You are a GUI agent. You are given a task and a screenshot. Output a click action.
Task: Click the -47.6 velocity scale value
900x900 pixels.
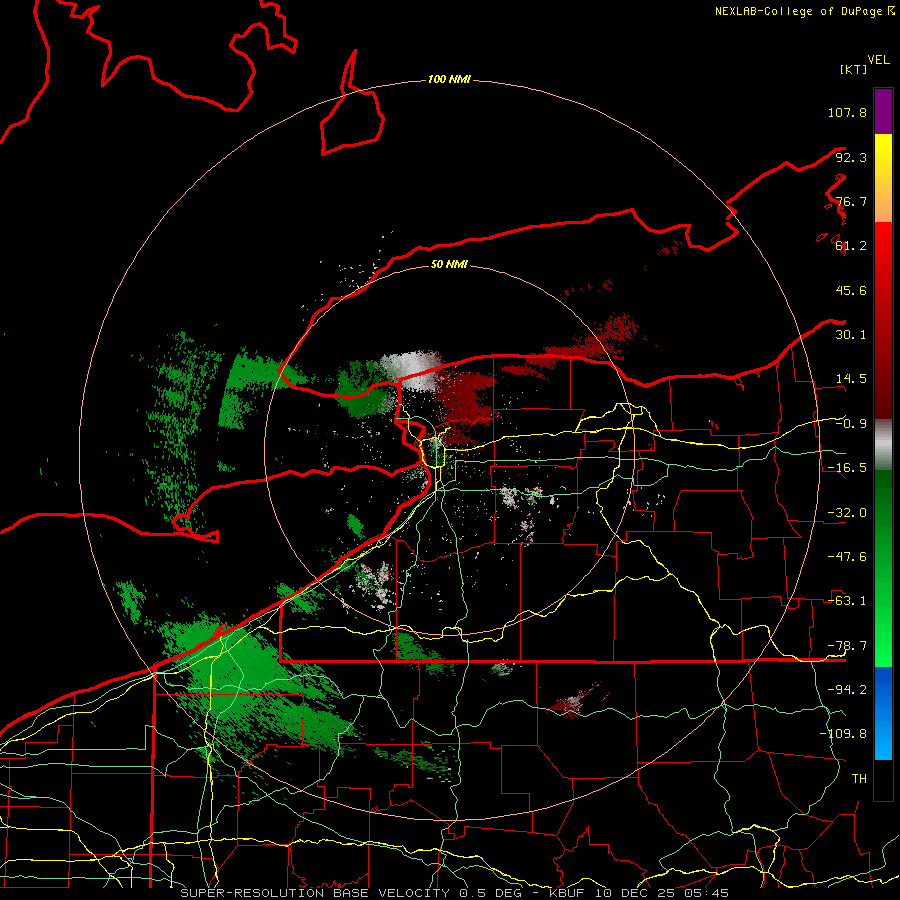pos(847,557)
